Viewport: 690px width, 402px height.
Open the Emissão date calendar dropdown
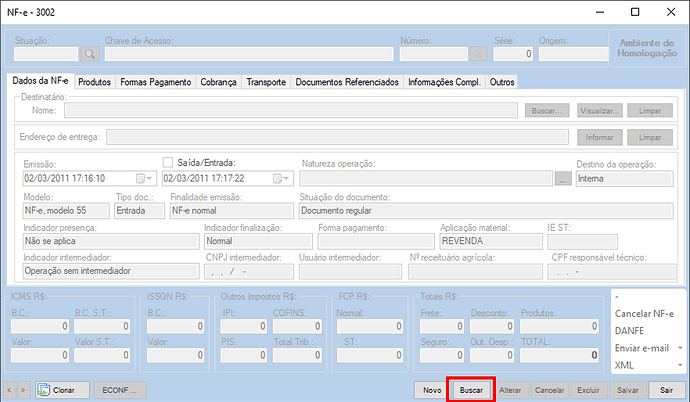coord(144,179)
